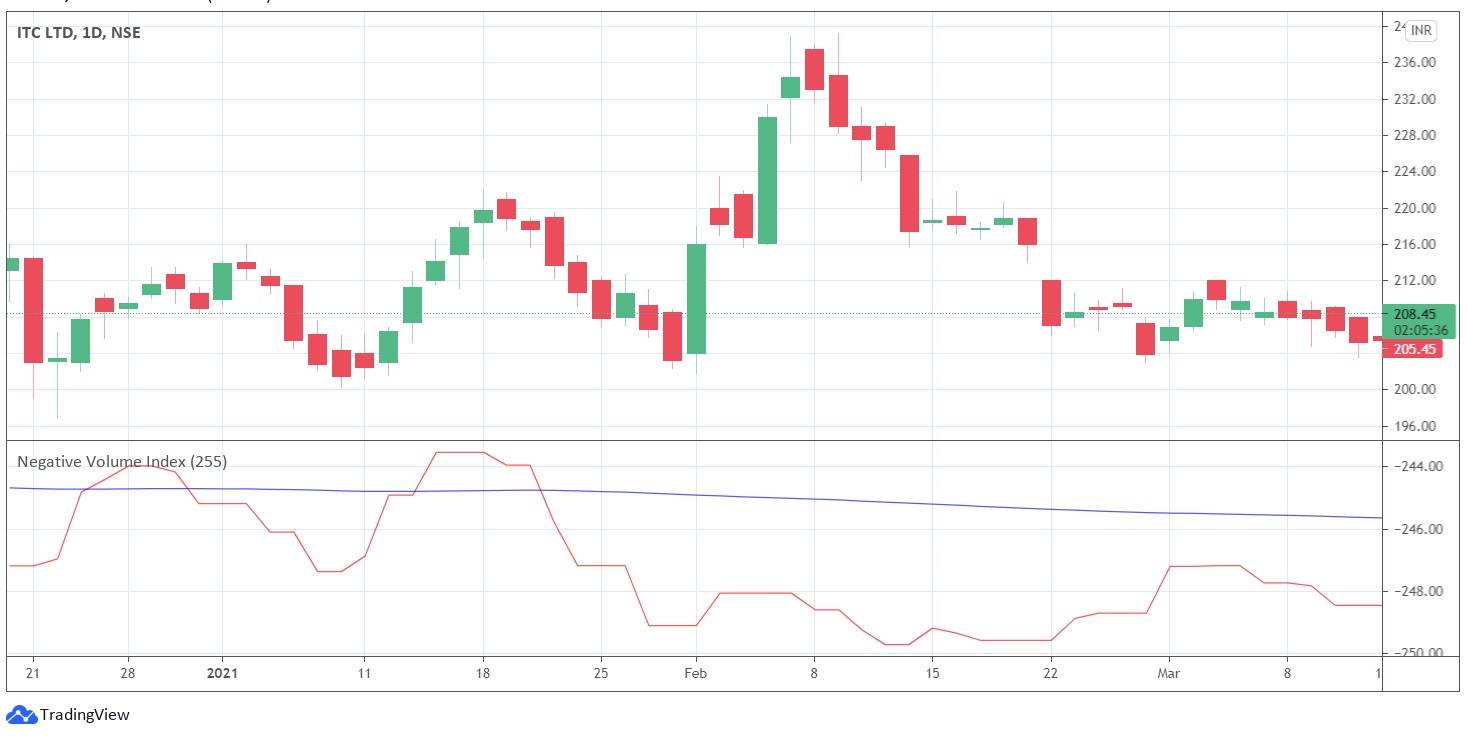Screen dimensions: 1468x738
Task: Click the 200.00 price axis label
Action: coord(1414,389)
